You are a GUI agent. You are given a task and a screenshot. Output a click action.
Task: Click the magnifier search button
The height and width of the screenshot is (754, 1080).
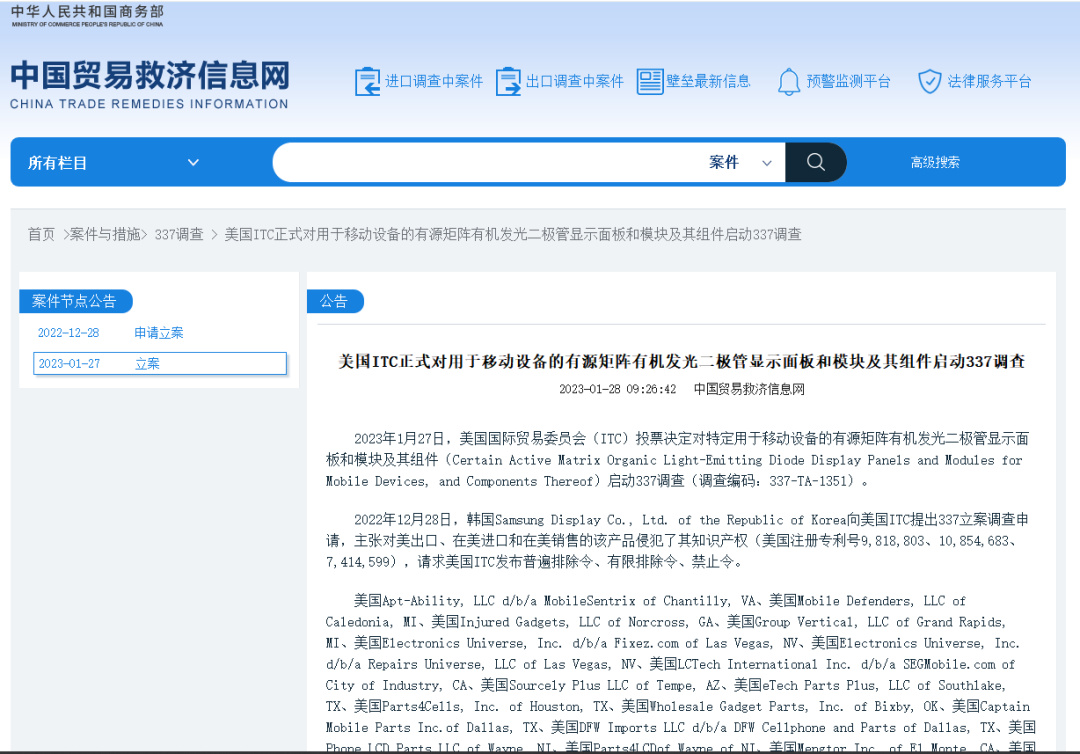816,163
